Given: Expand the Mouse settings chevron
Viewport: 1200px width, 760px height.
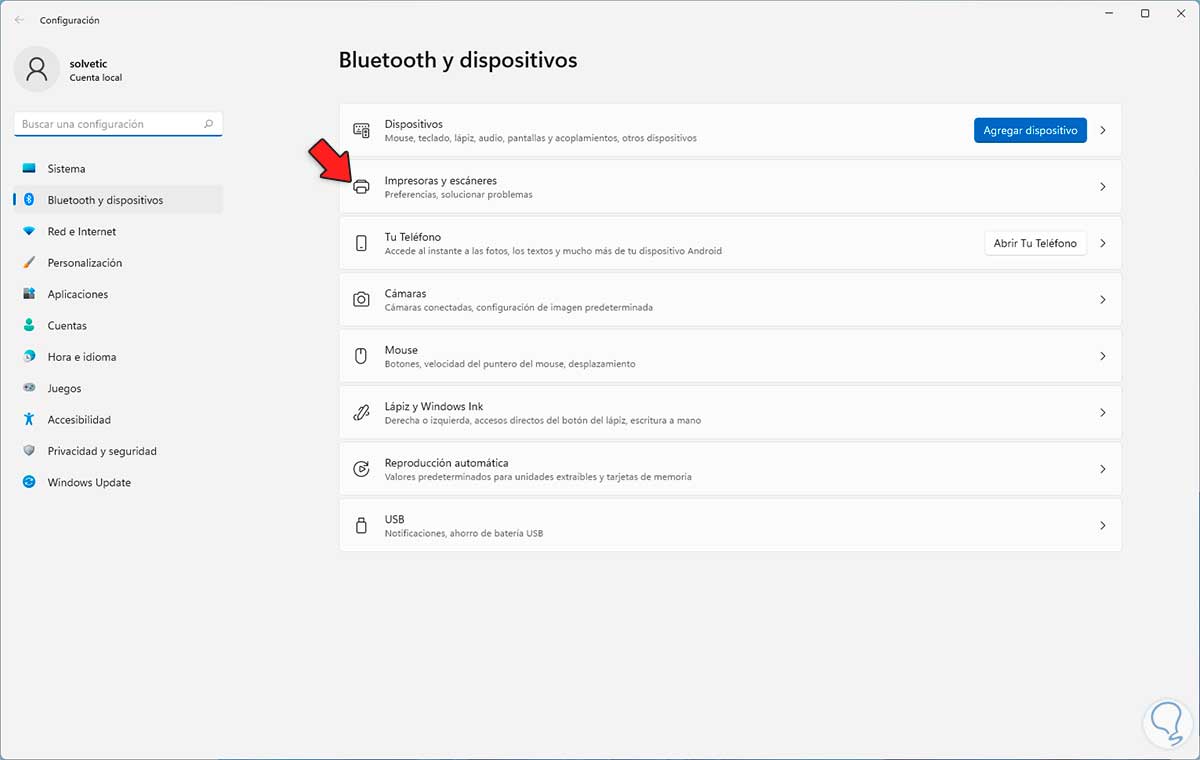Looking at the screenshot, I should tap(1103, 356).
